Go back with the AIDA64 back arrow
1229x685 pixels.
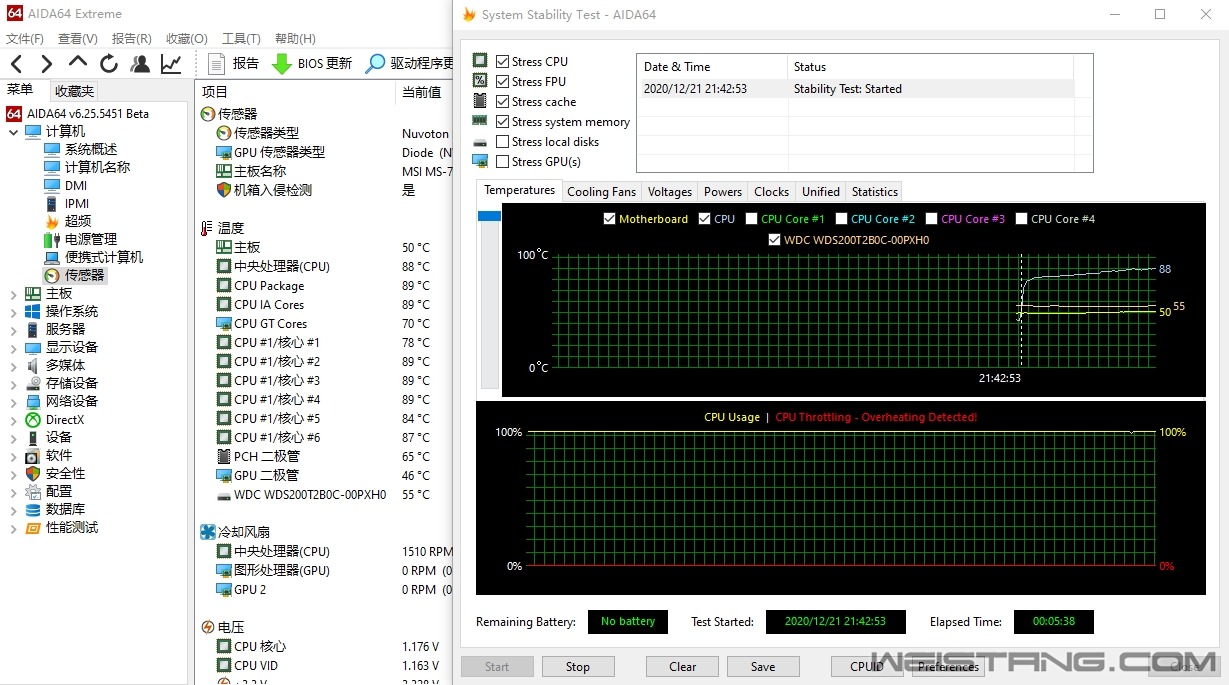pyautogui.click(x=16, y=64)
